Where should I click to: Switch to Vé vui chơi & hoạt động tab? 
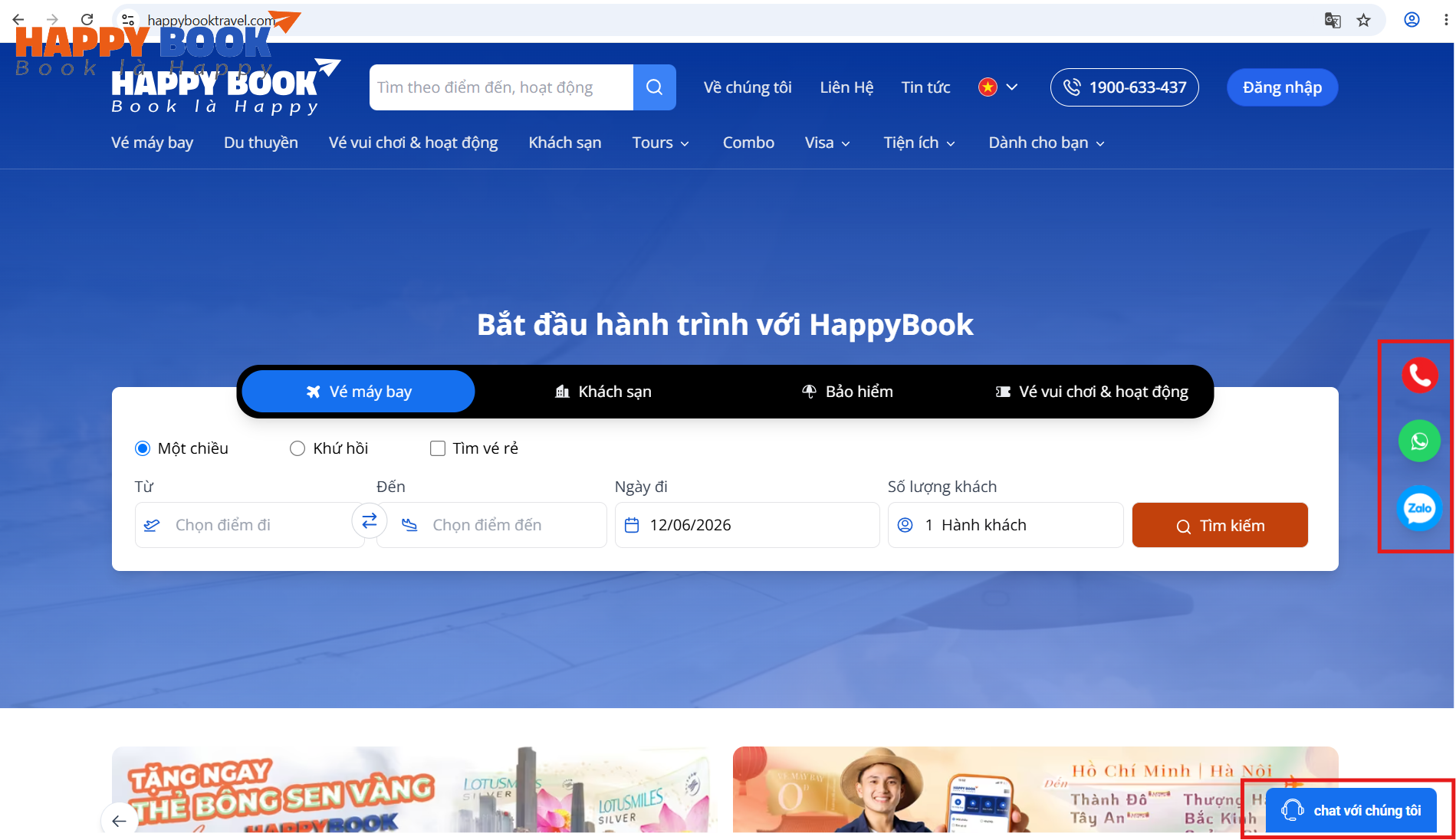1092,392
